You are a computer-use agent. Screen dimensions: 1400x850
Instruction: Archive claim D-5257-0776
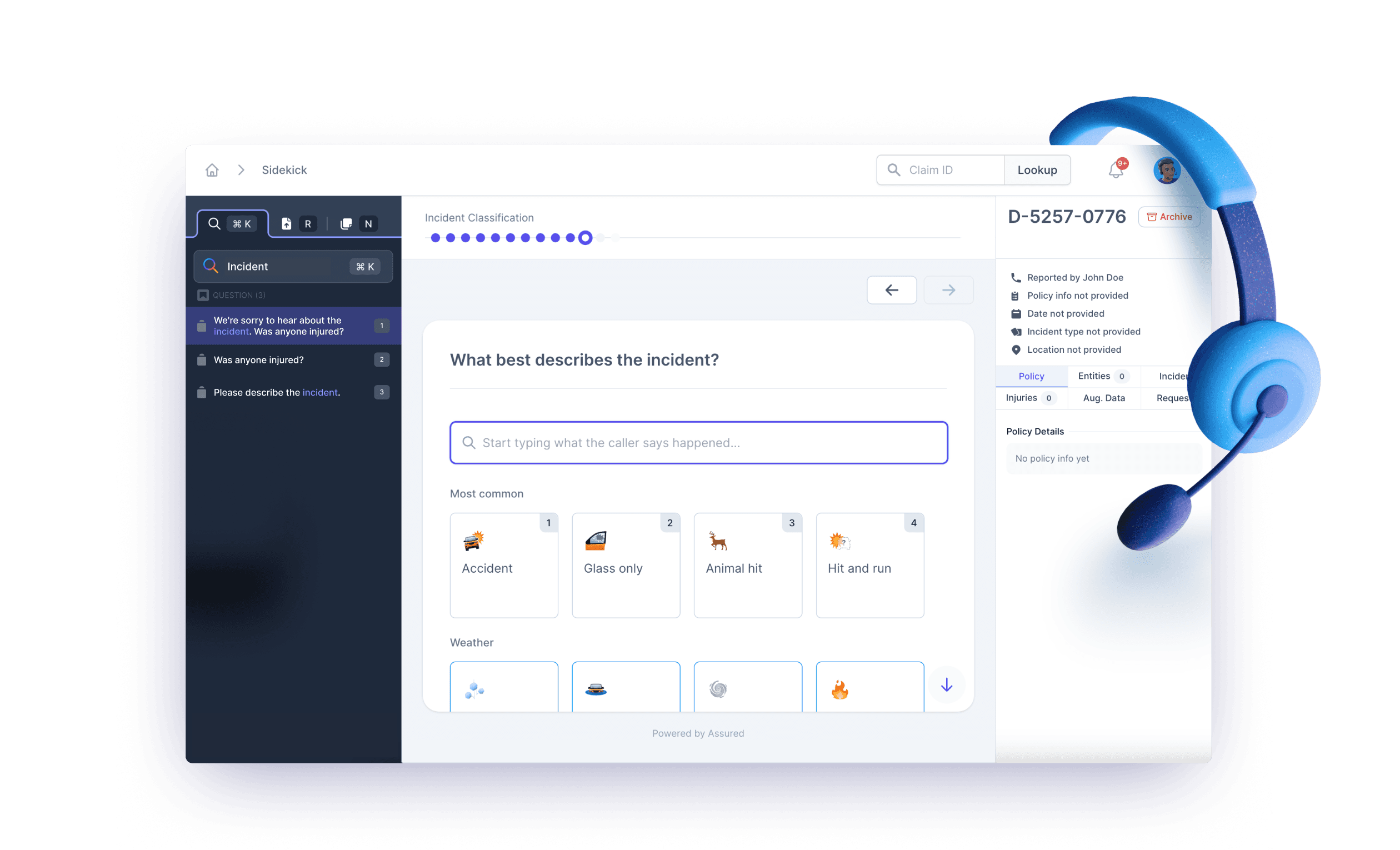coord(1169,217)
